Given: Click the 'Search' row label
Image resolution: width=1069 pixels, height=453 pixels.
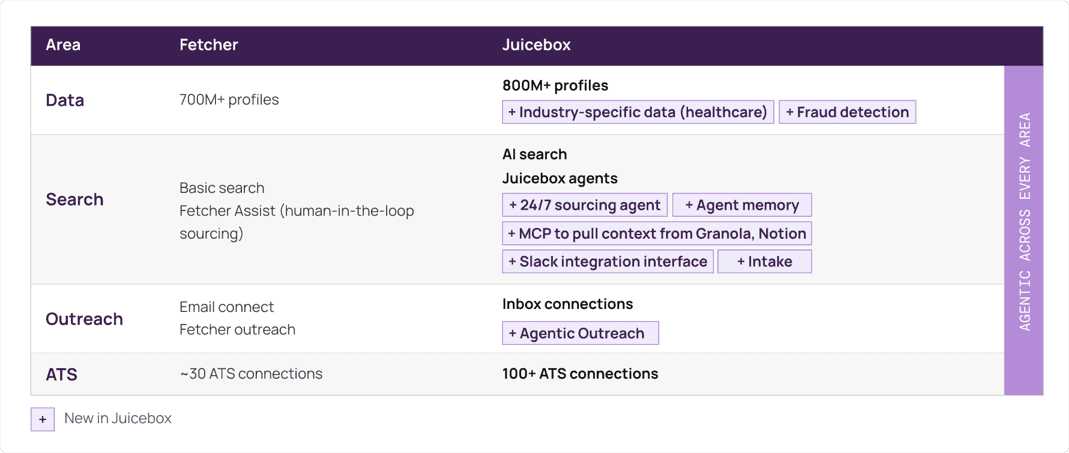Looking at the screenshot, I should [74, 200].
